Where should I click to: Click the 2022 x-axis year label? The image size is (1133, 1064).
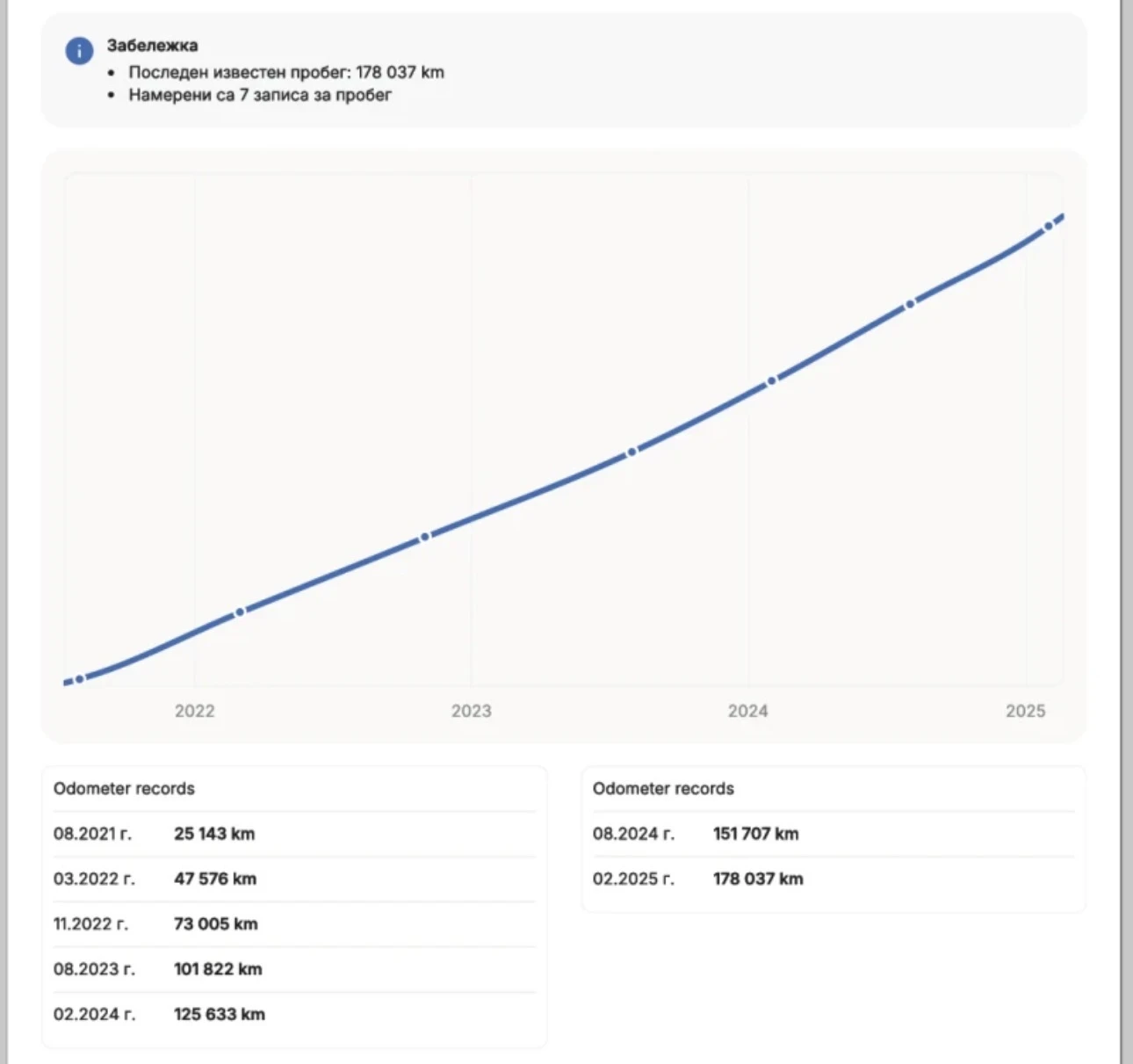[x=194, y=711]
